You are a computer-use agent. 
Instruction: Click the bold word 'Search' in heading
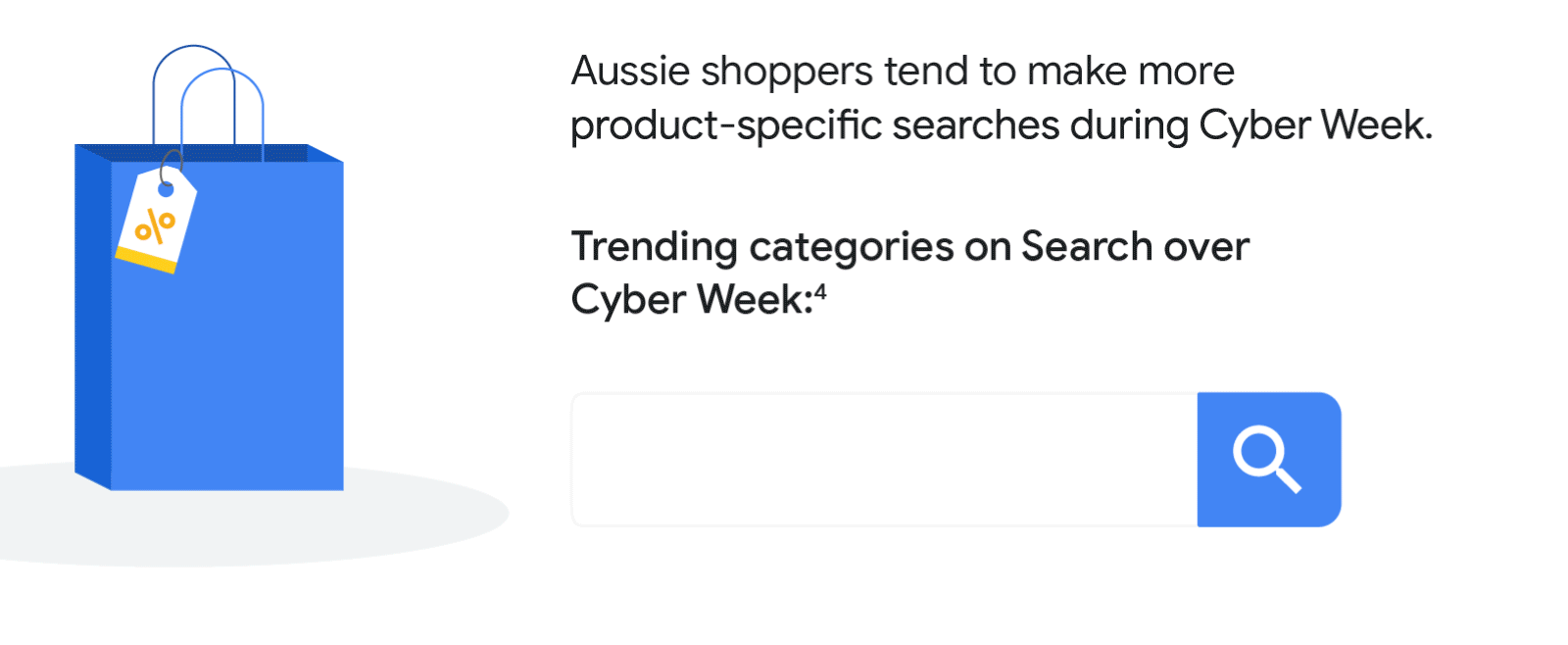coord(1087,247)
